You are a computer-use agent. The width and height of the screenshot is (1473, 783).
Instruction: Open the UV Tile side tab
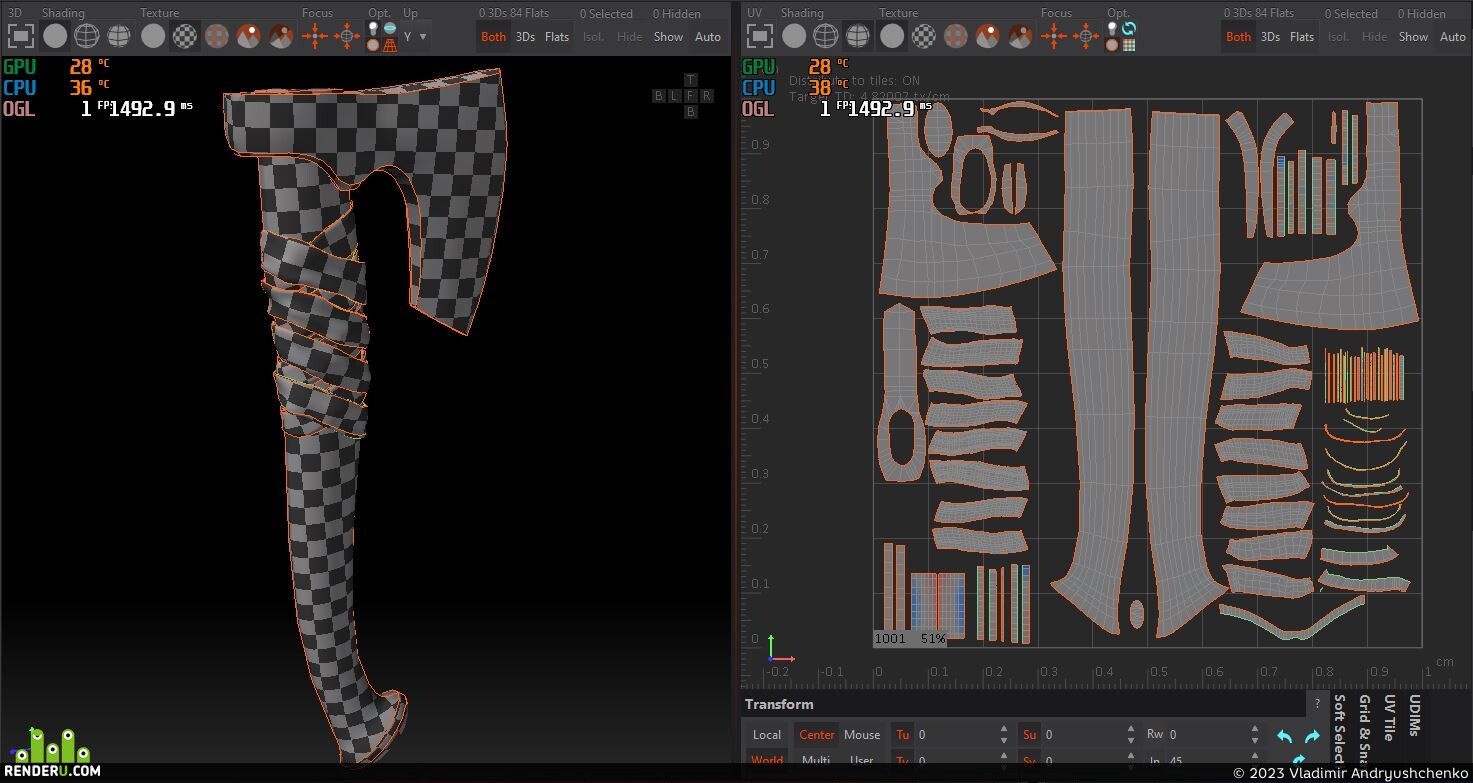(1390, 718)
